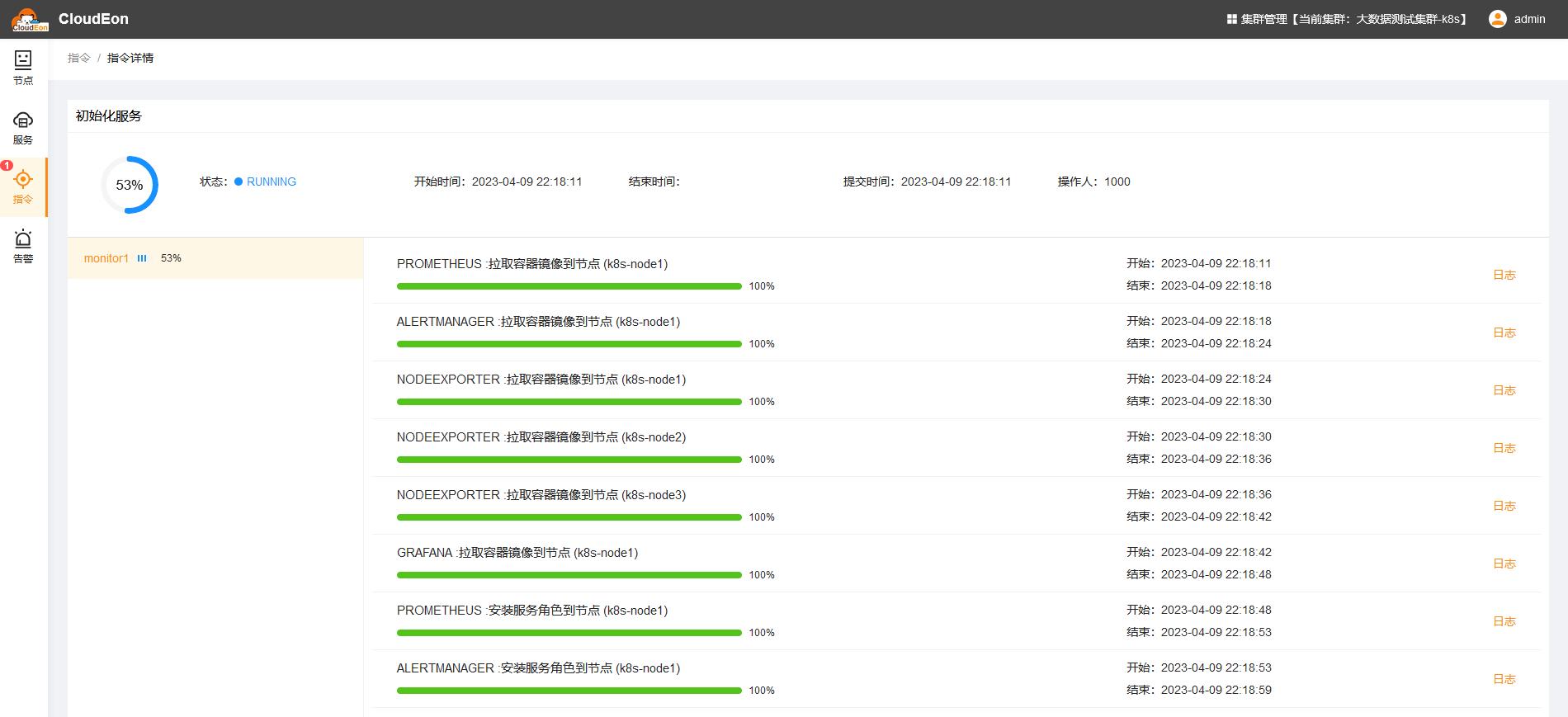The height and width of the screenshot is (717, 1568).
Task: Click ALERTMANAGER :安装服务角色到节点 task title
Action: pyautogui.click(x=538, y=668)
